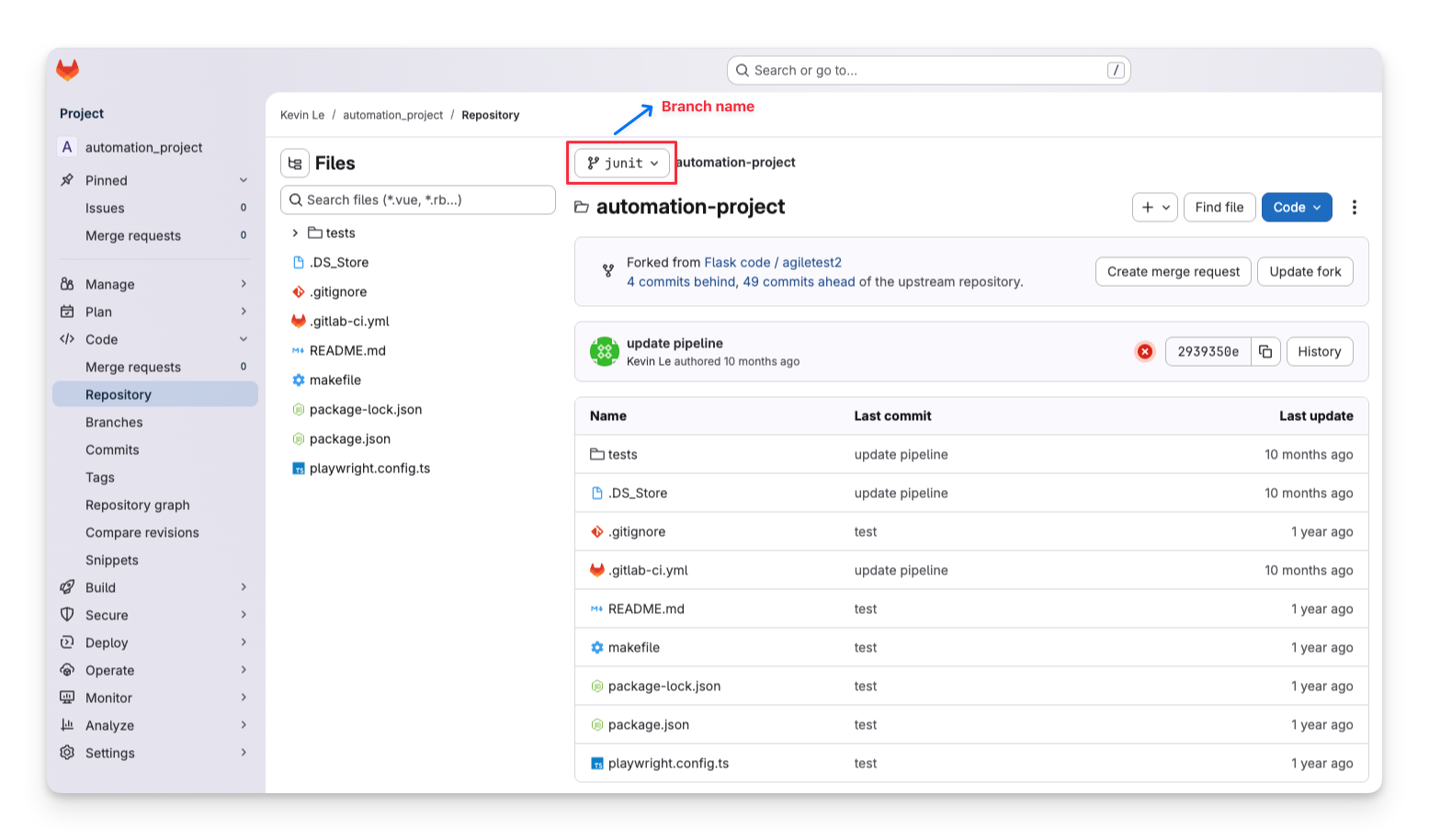The image size is (1429, 840).
Task: Copy the commit SHA 2939350e
Action: click(1266, 351)
